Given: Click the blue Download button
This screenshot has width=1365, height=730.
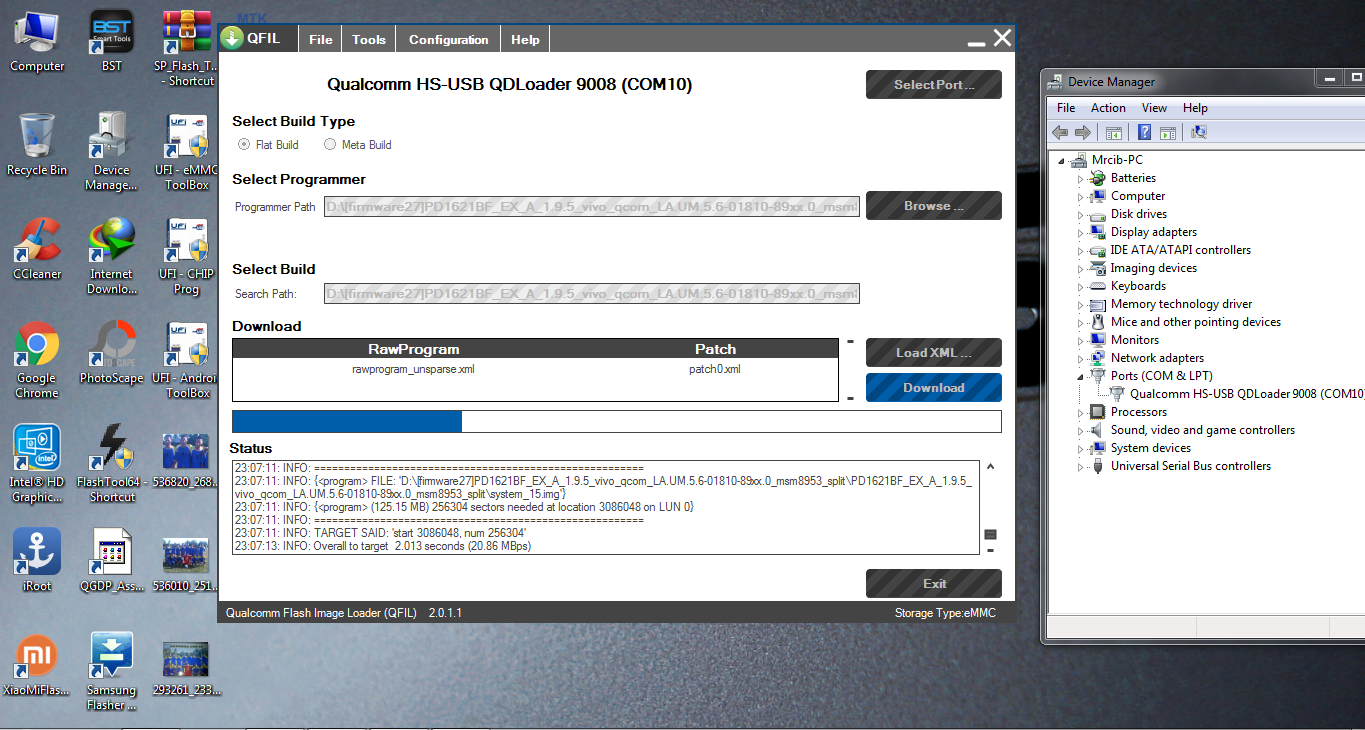Looking at the screenshot, I should [x=934, y=388].
